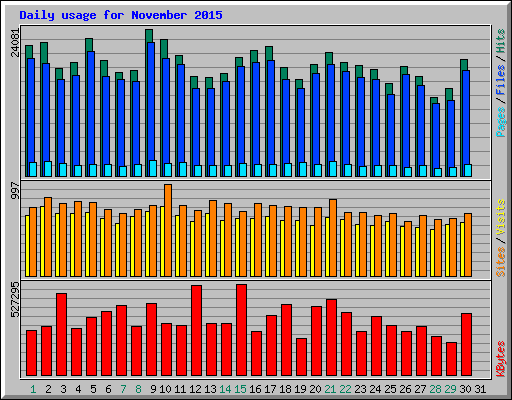Click day label 31 on the x-axis
Viewport: 512px width, 400px height.
point(480,389)
